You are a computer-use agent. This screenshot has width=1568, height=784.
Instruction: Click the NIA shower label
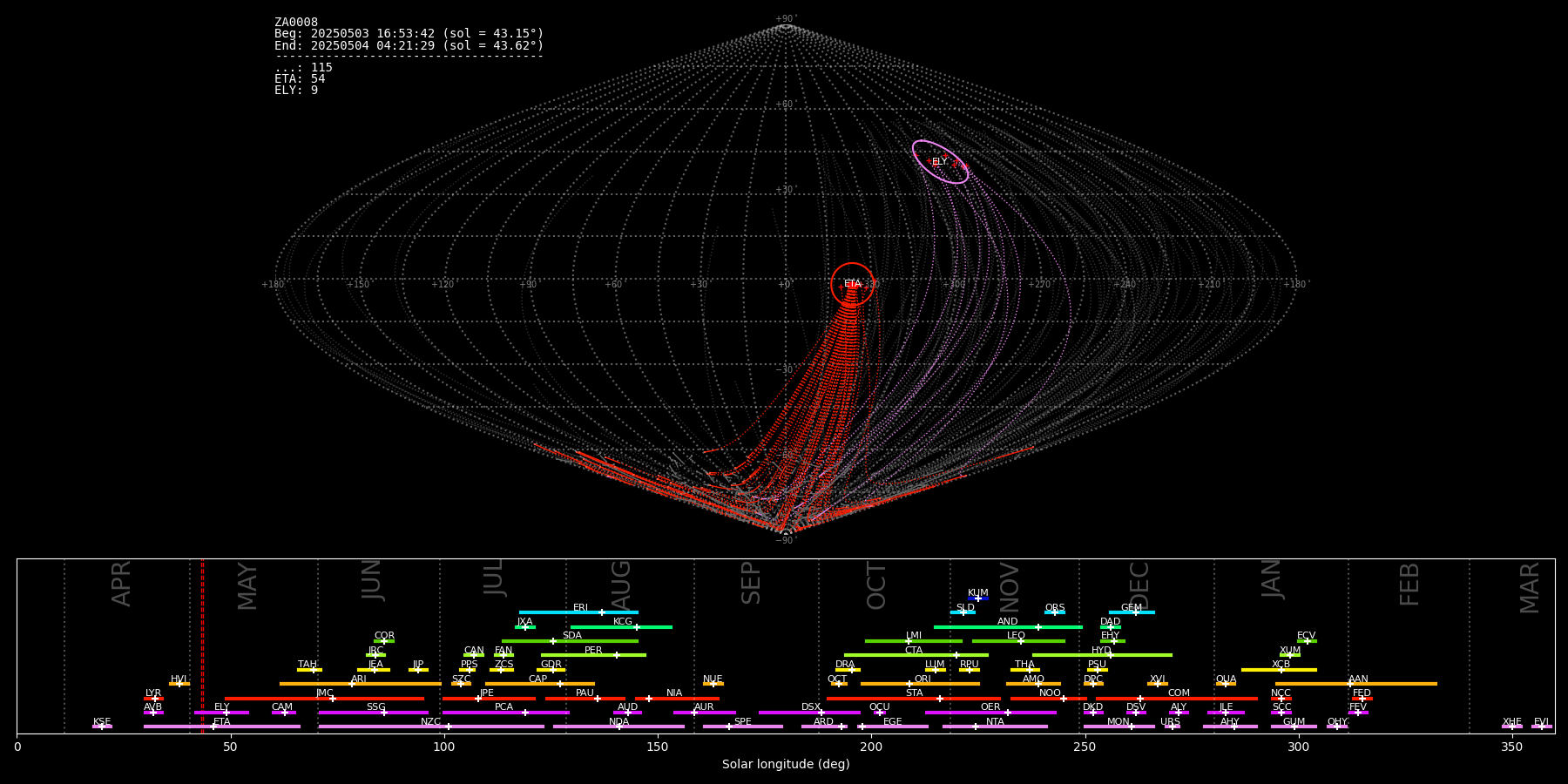tap(674, 693)
